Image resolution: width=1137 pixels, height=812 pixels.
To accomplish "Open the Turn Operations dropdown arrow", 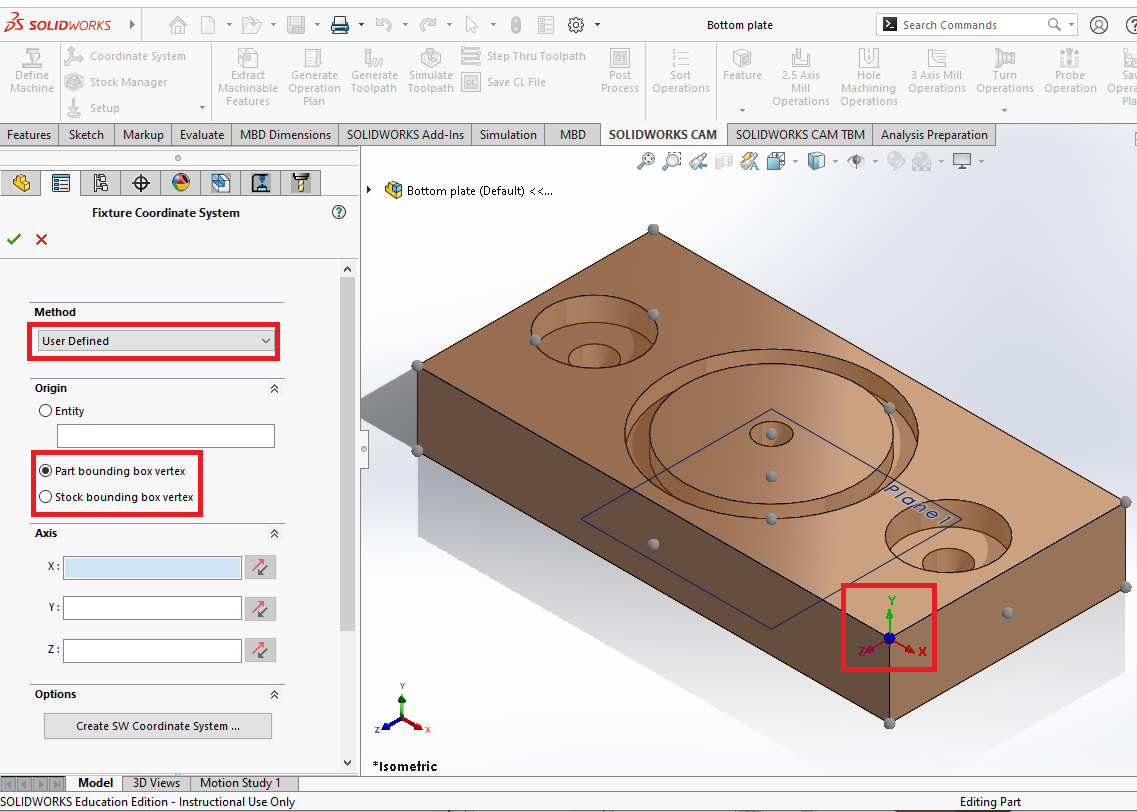I will tap(1004, 110).
